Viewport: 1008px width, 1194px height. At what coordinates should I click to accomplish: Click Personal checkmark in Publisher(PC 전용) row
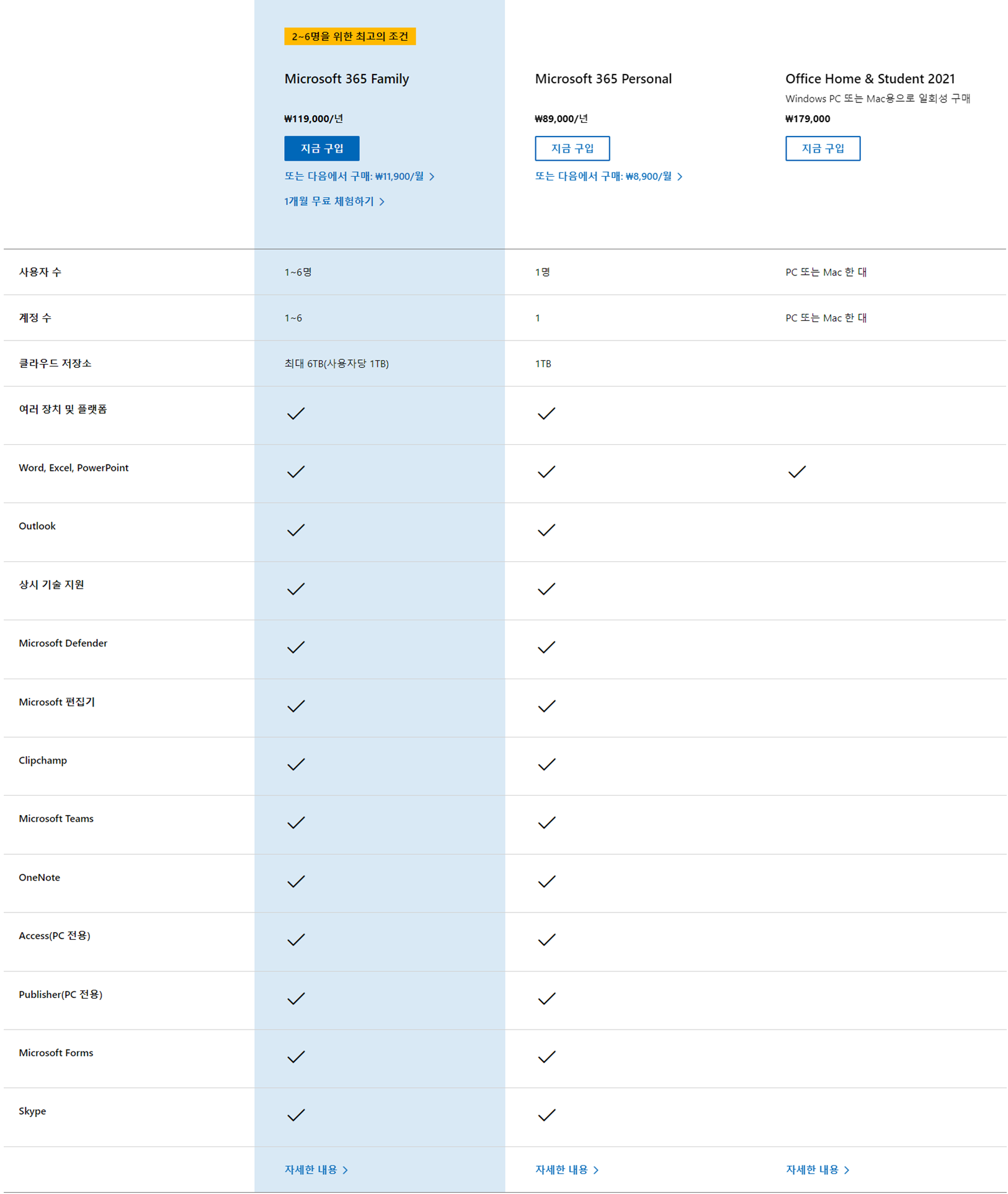(x=546, y=999)
